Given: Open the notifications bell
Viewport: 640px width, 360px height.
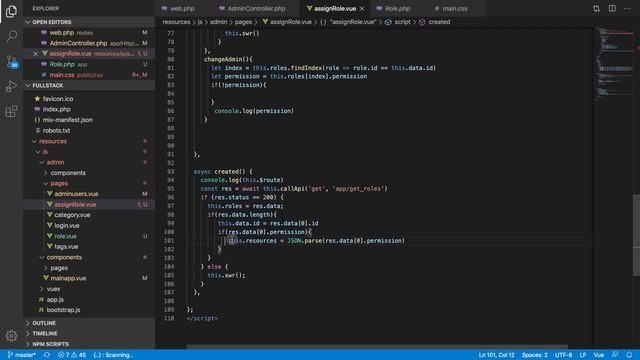Looking at the screenshot, I should (629, 355).
